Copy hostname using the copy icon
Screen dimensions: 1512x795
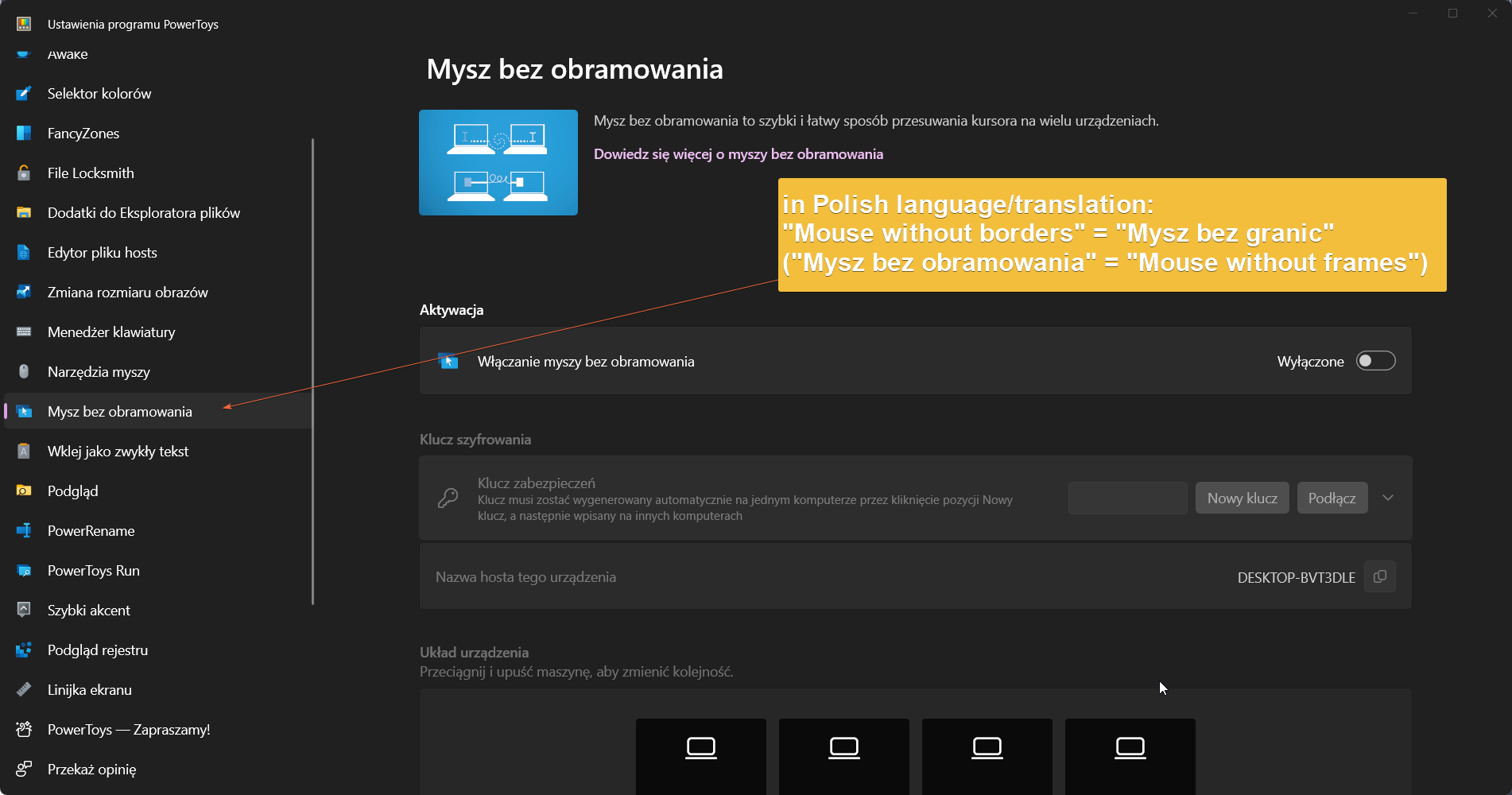click(x=1379, y=576)
